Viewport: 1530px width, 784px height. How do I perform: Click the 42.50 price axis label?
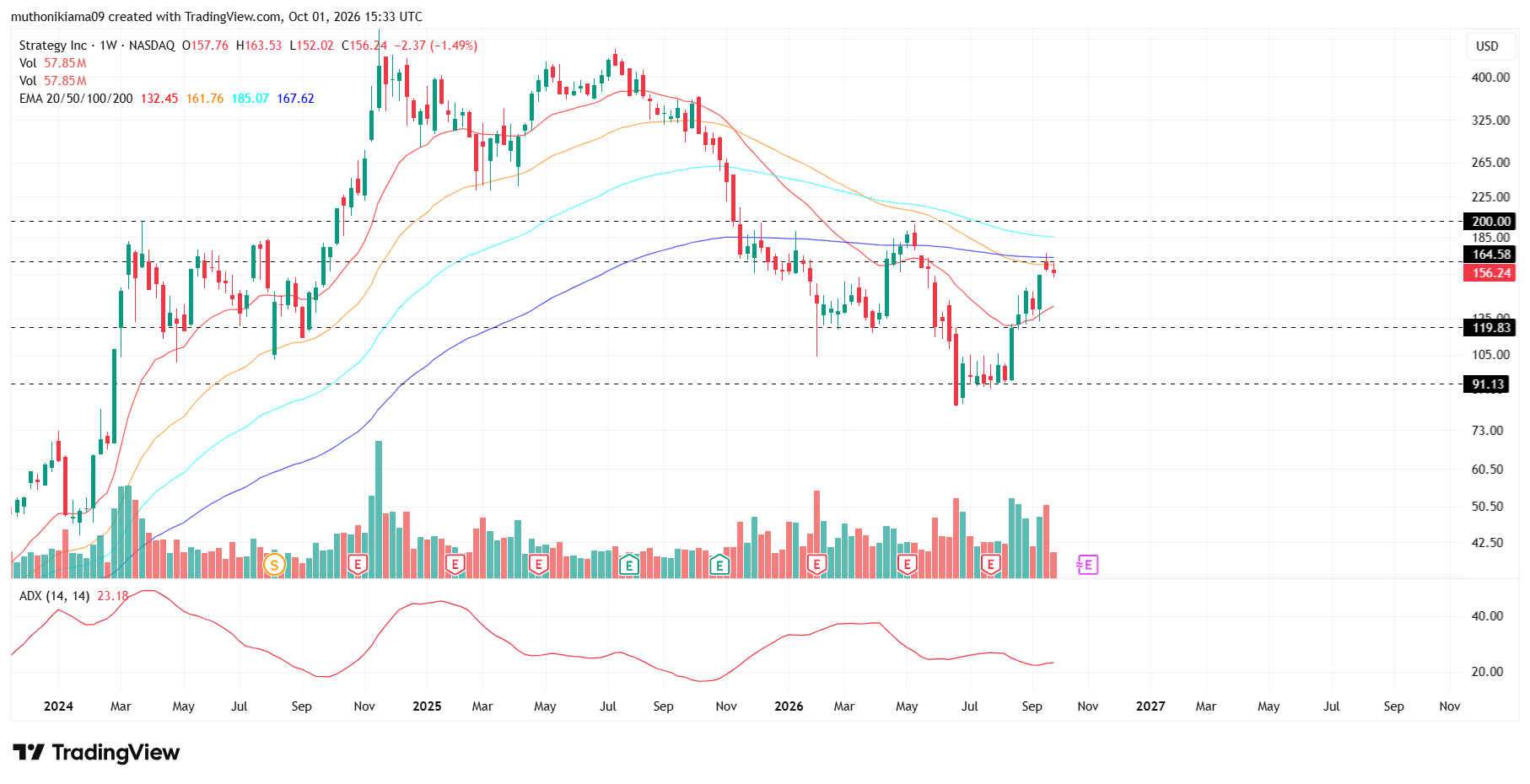point(1487,543)
